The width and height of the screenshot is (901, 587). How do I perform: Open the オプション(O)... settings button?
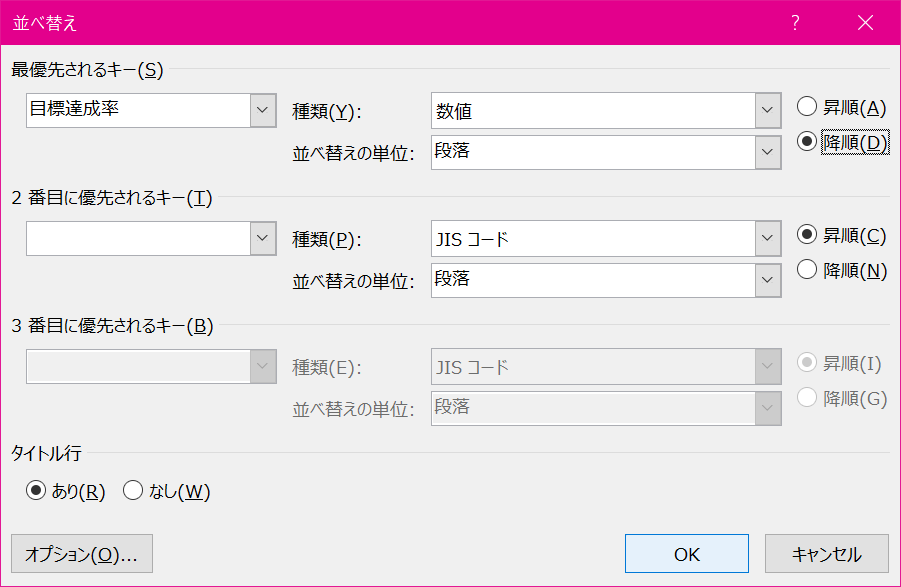click(81, 554)
